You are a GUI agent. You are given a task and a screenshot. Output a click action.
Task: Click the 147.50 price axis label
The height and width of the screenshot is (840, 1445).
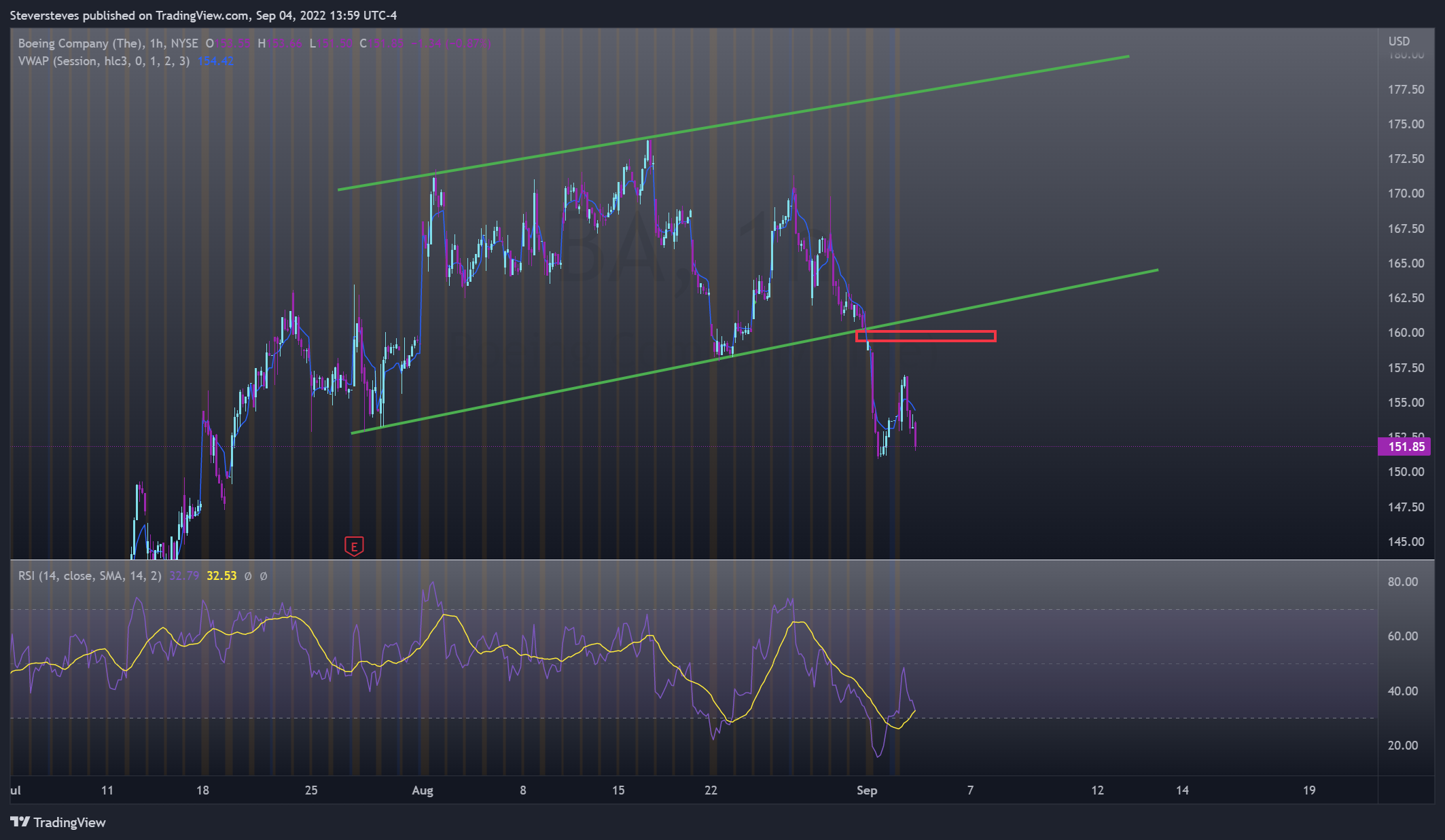1406,507
